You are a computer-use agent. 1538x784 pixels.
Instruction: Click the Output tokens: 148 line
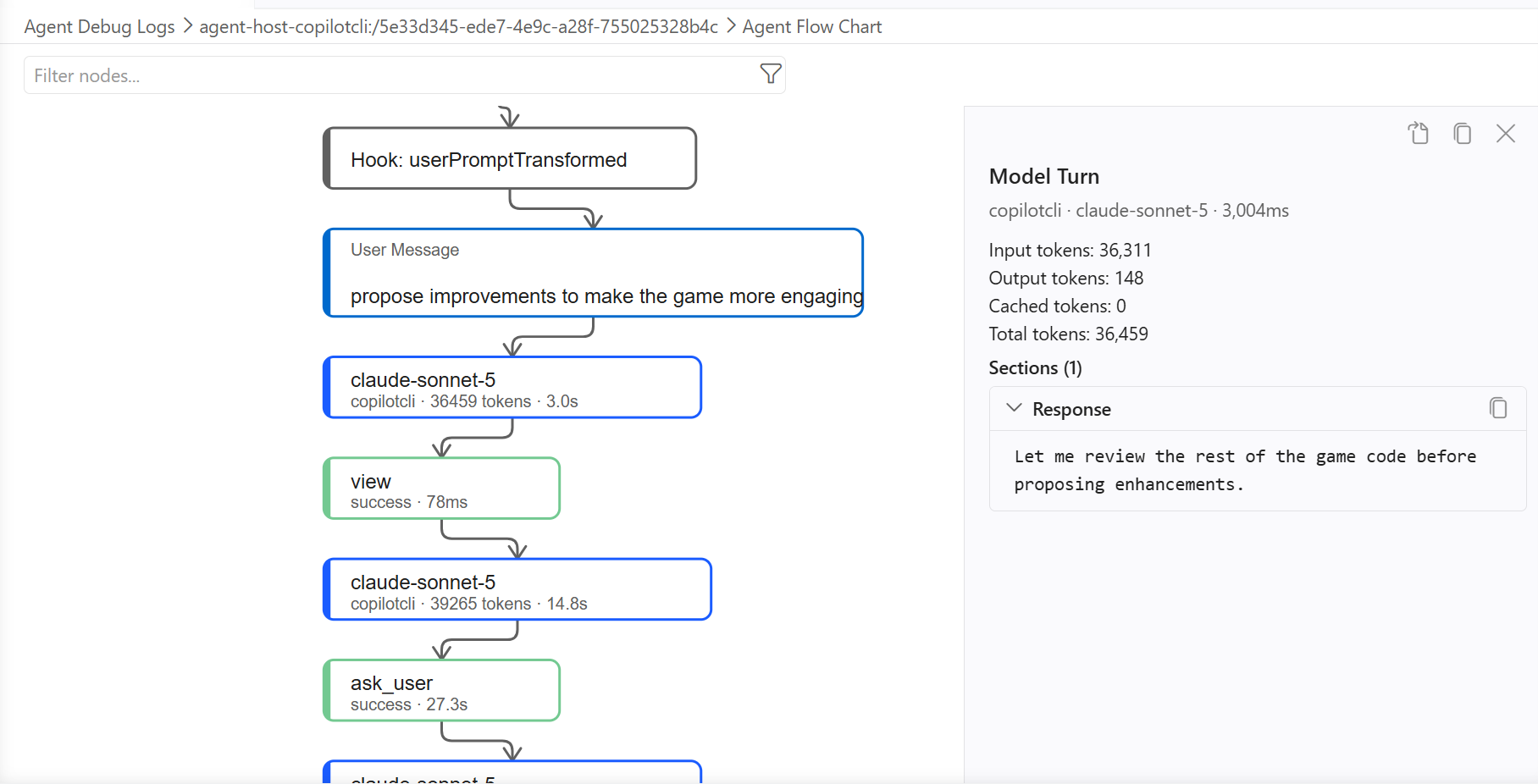click(1065, 278)
